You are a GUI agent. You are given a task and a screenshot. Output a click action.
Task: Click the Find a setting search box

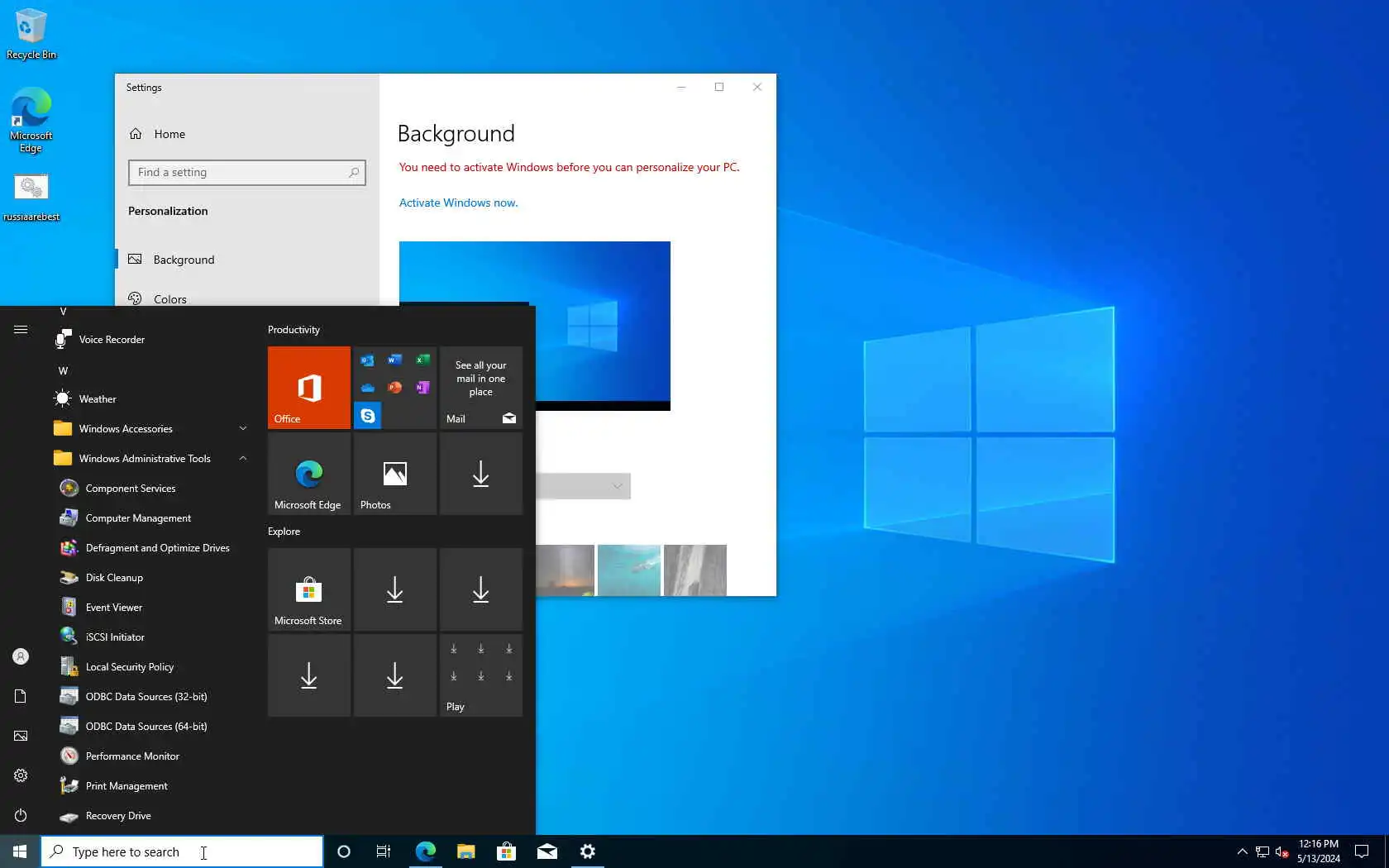[x=247, y=173]
